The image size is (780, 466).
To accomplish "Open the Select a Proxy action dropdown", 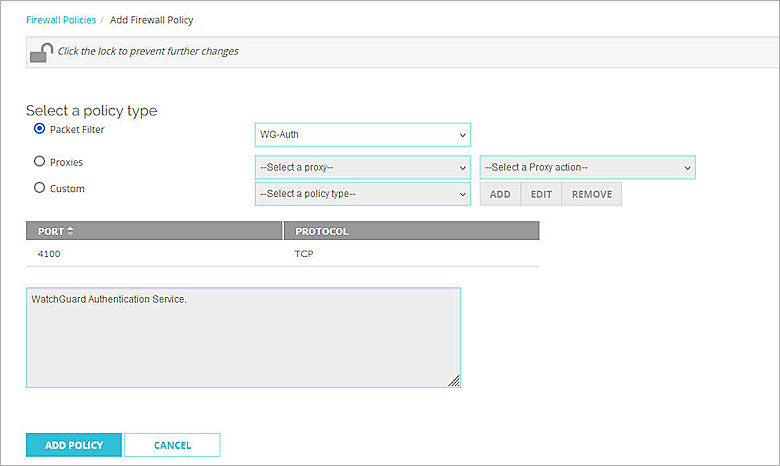I will 587,168.
